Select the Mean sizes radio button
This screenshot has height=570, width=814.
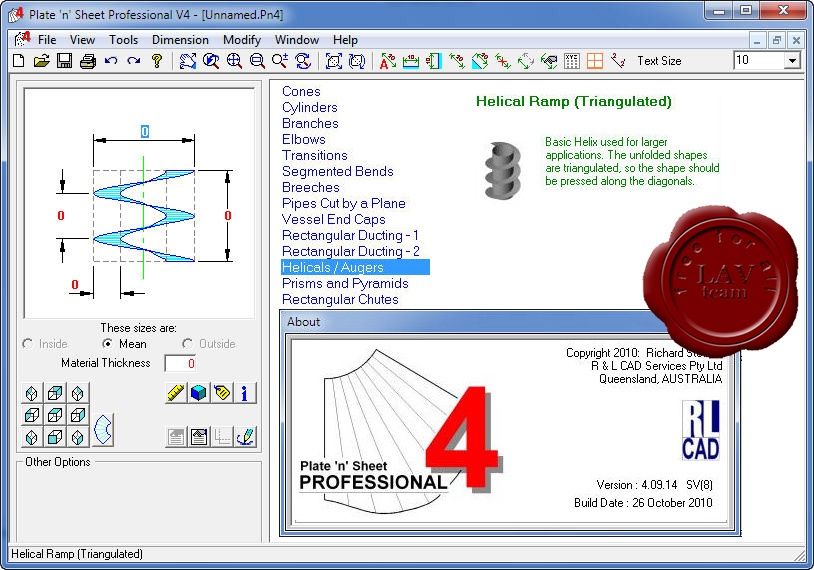click(x=107, y=344)
